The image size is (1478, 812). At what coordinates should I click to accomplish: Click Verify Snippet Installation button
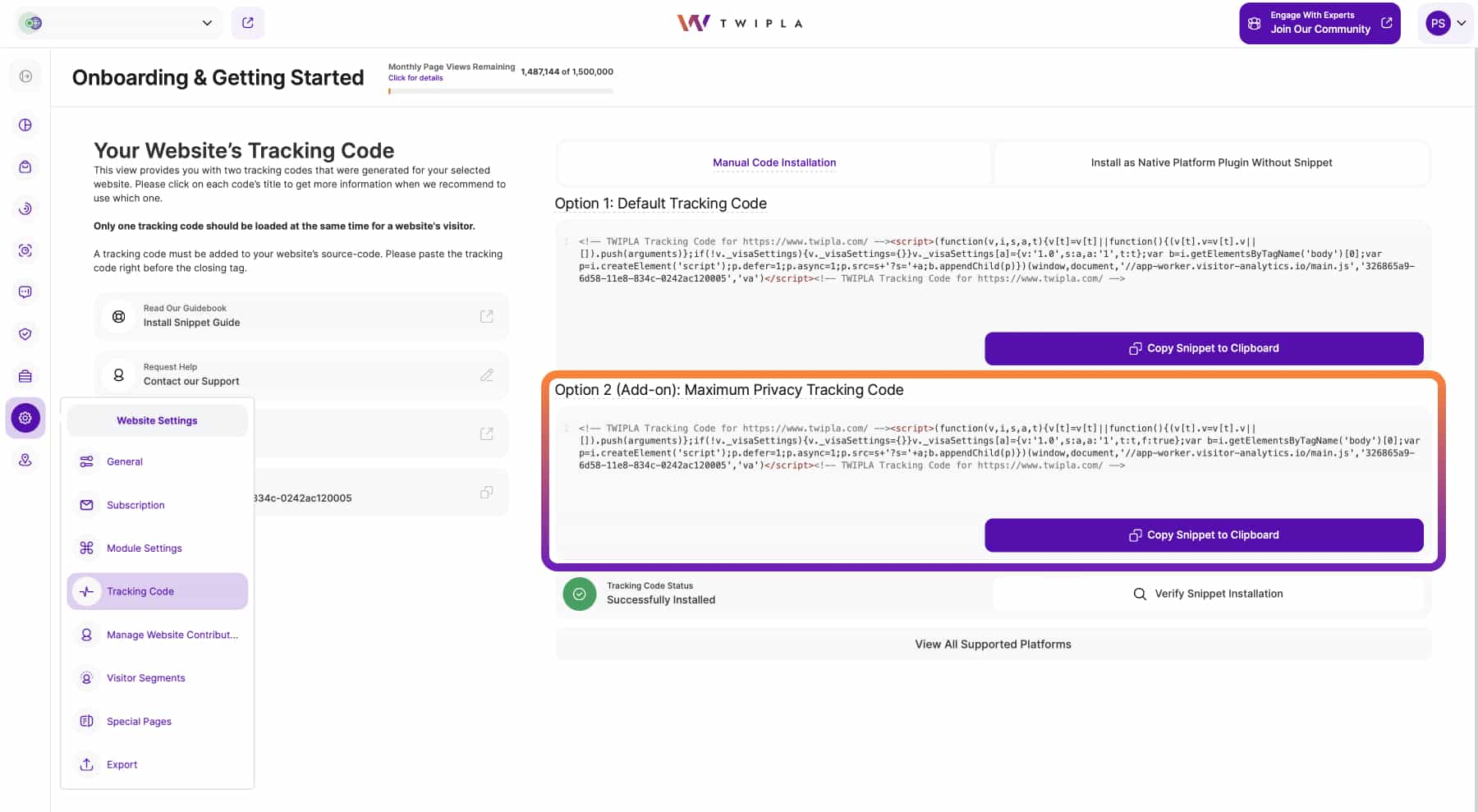(x=1208, y=594)
